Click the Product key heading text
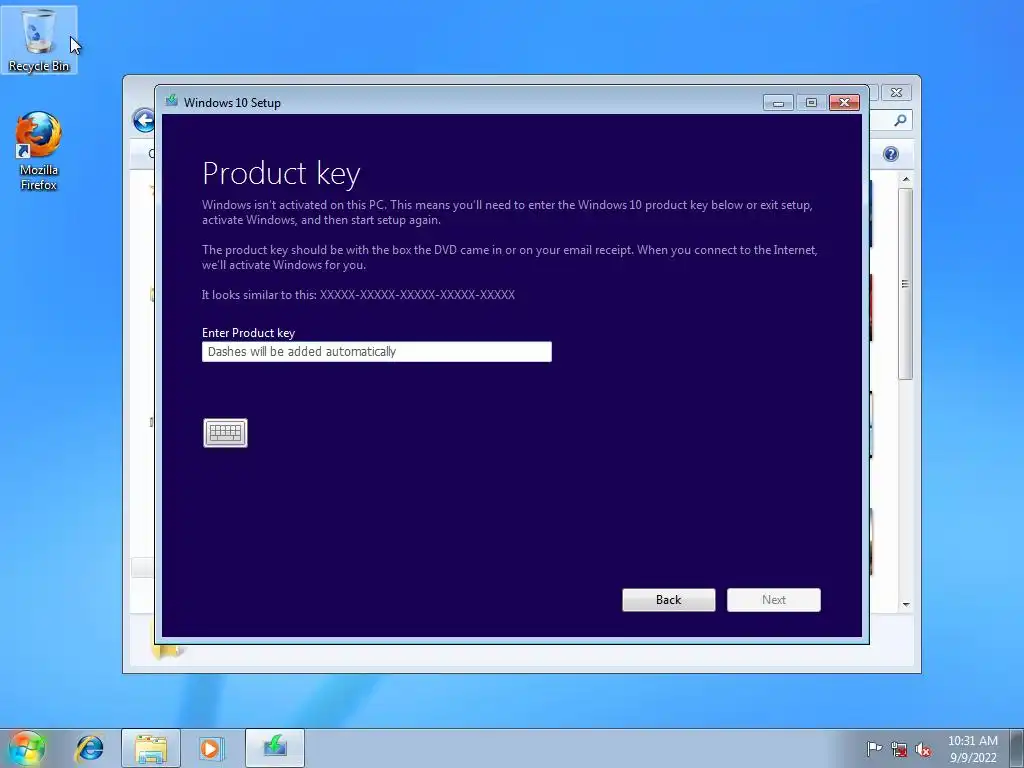The width and height of the screenshot is (1024, 768). (281, 173)
